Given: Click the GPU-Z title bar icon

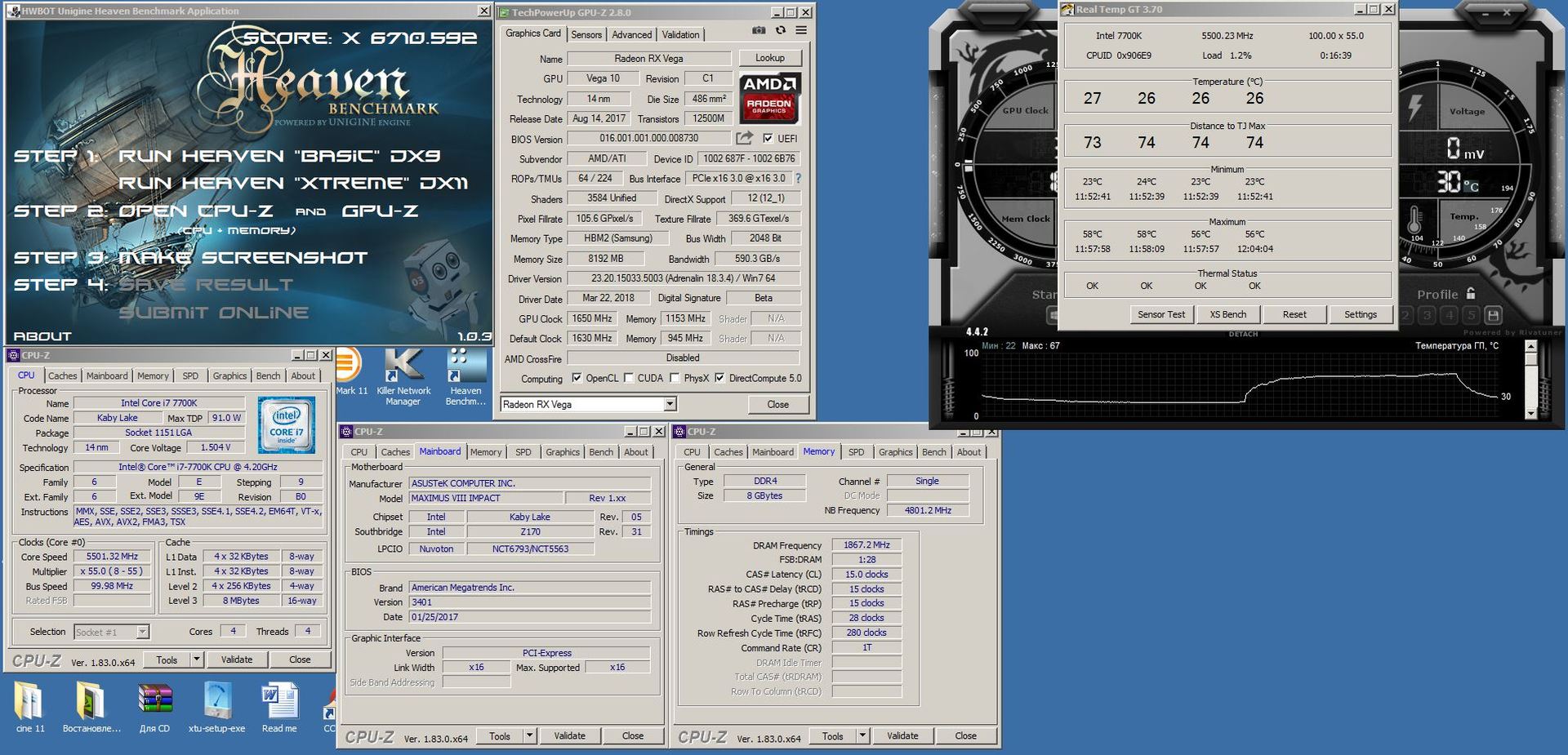Looking at the screenshot, I should pos(505,12).
